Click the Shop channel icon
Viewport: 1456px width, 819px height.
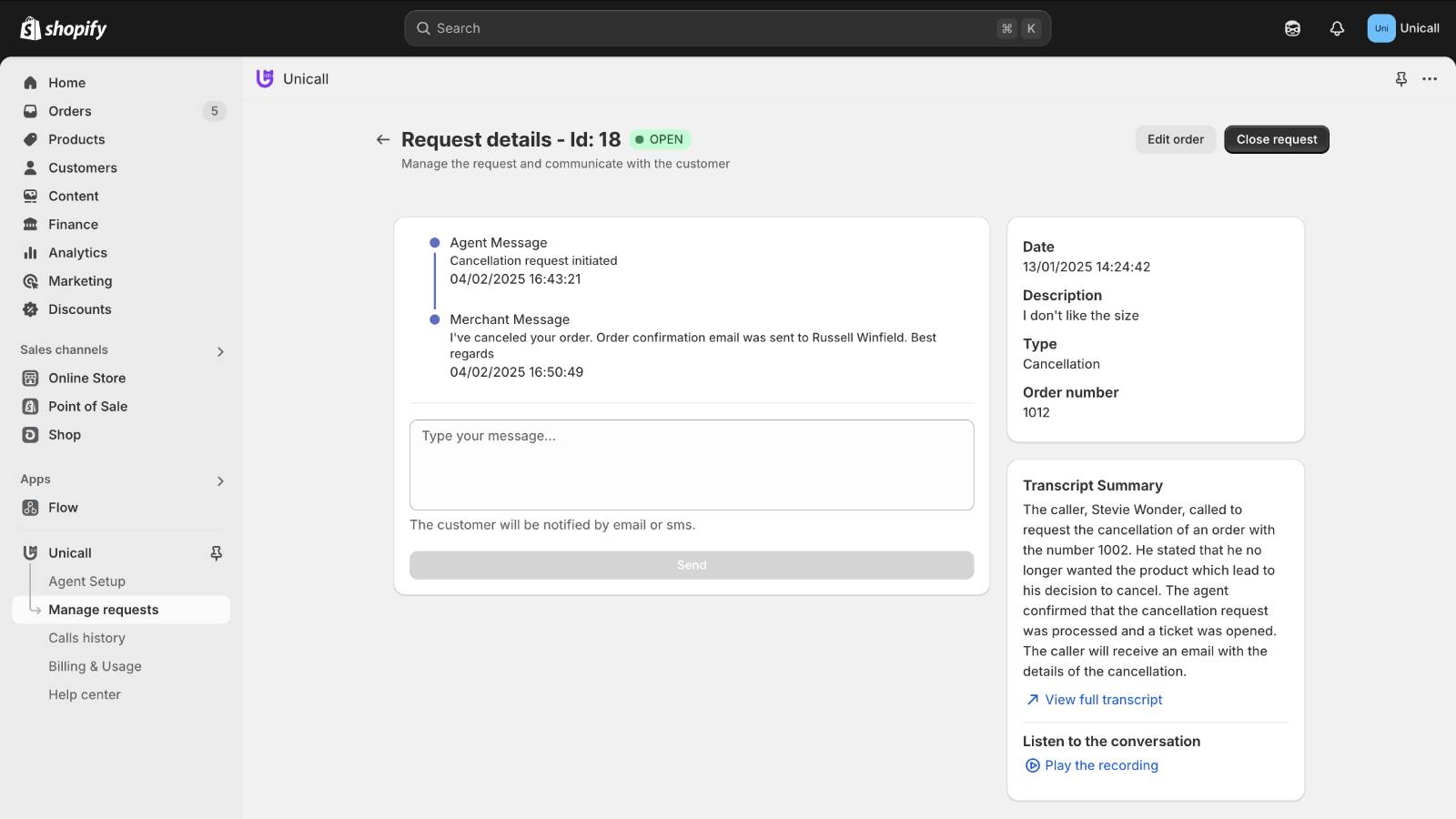click(30, 434)
